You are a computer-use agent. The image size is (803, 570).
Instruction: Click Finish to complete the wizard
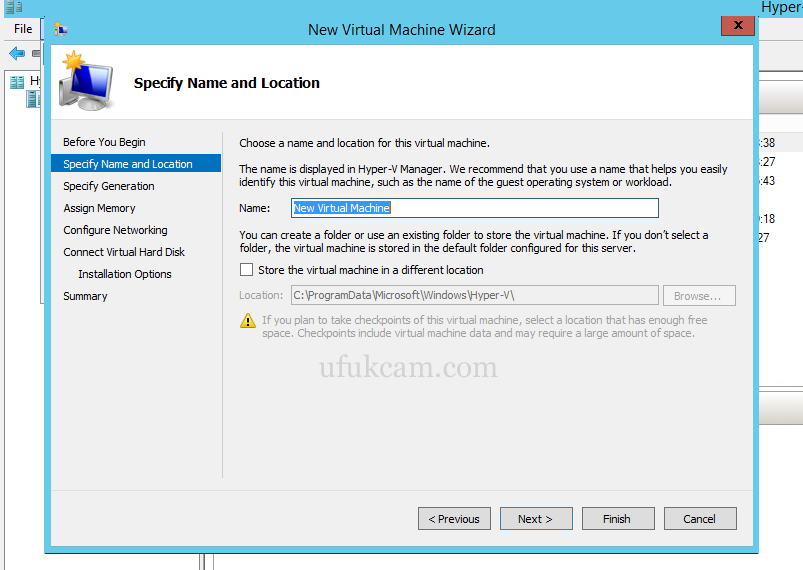pyautogui.click(x=618, y=519)
